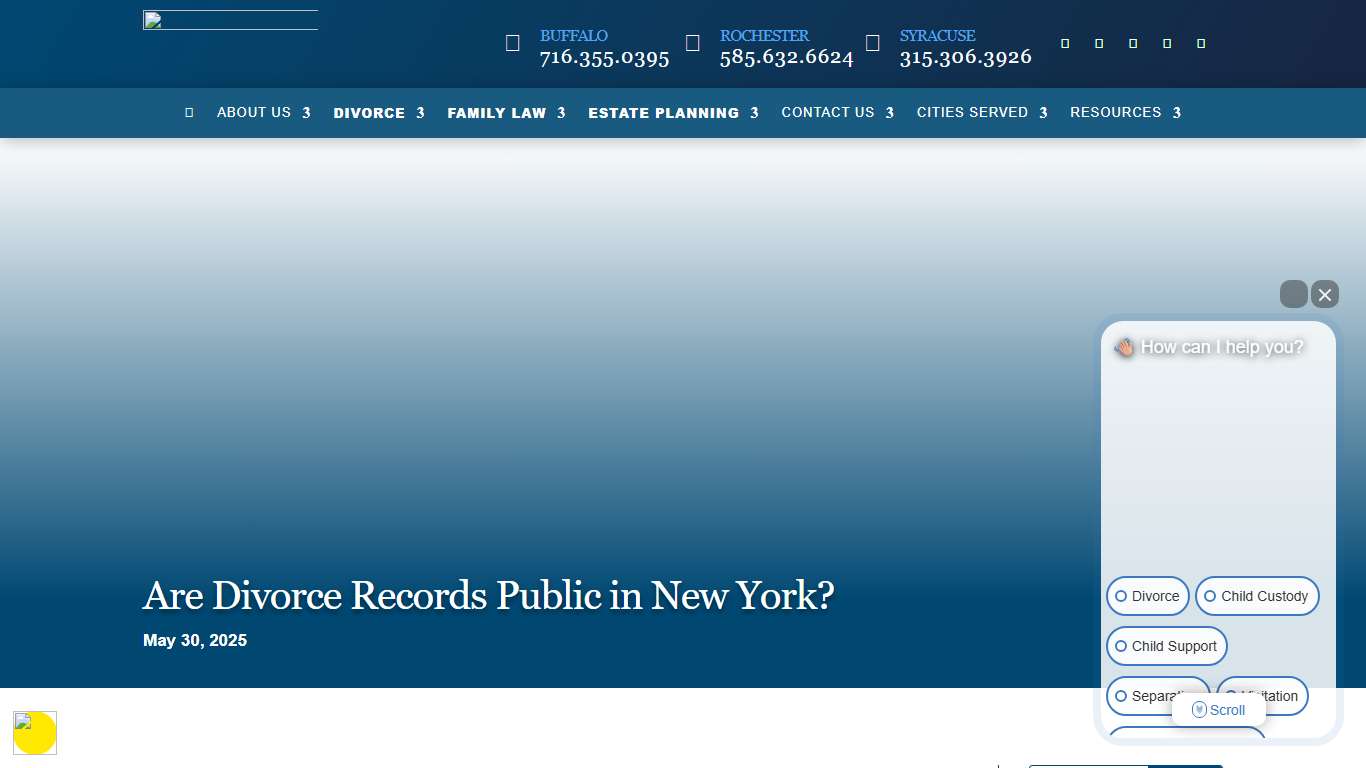Expand the DIVORCE navigation dropdown

click(x=379, y=112)
